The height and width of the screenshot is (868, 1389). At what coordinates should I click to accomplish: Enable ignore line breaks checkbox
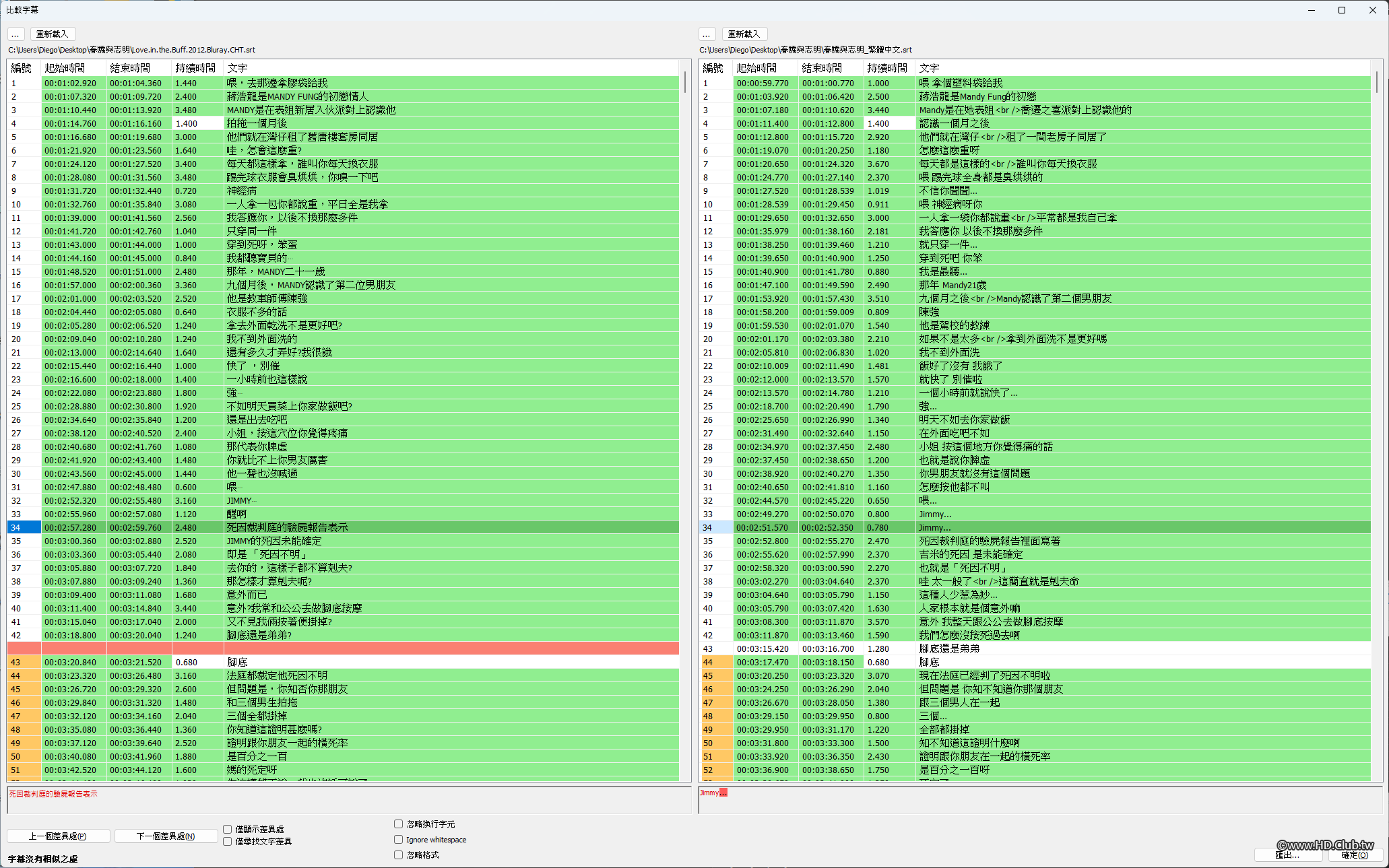click(x=399, y=824)
